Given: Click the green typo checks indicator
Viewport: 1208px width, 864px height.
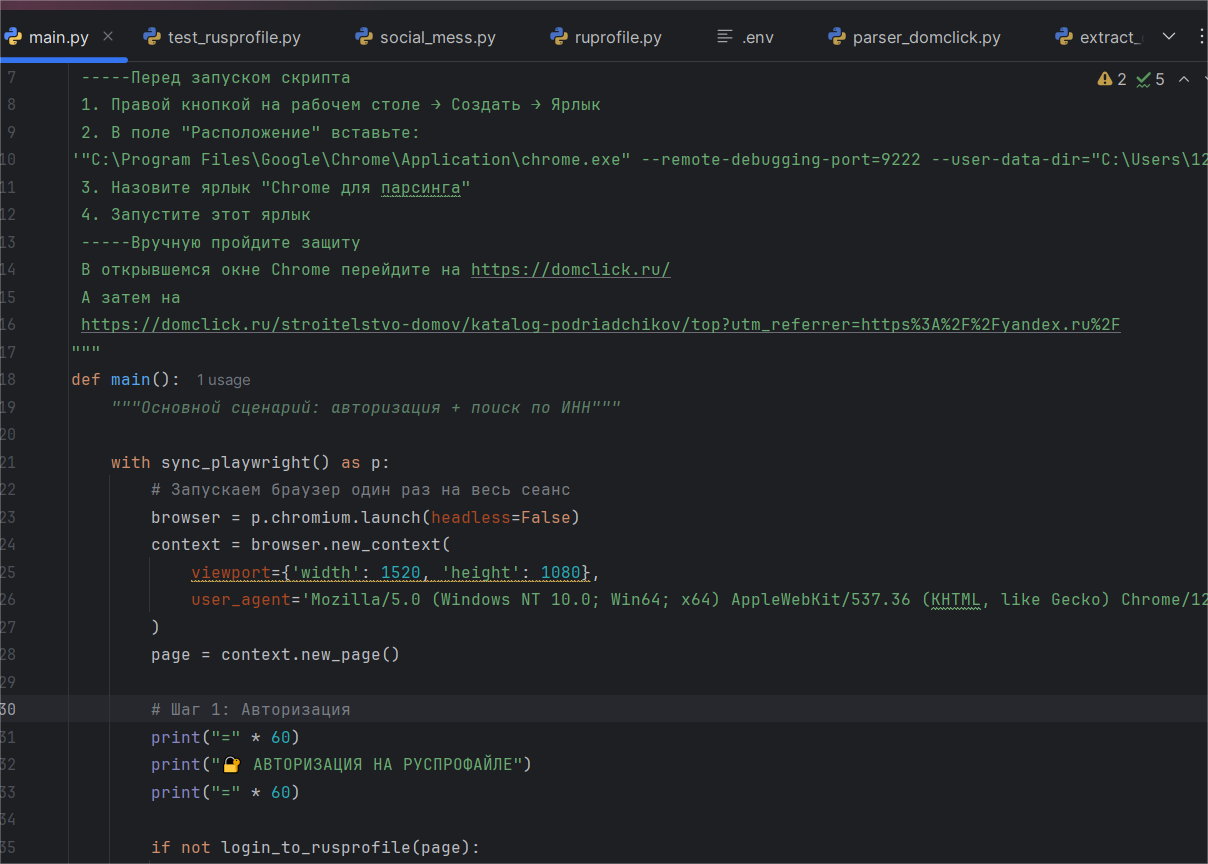Looking at the screenshot, I should 1145,79.
